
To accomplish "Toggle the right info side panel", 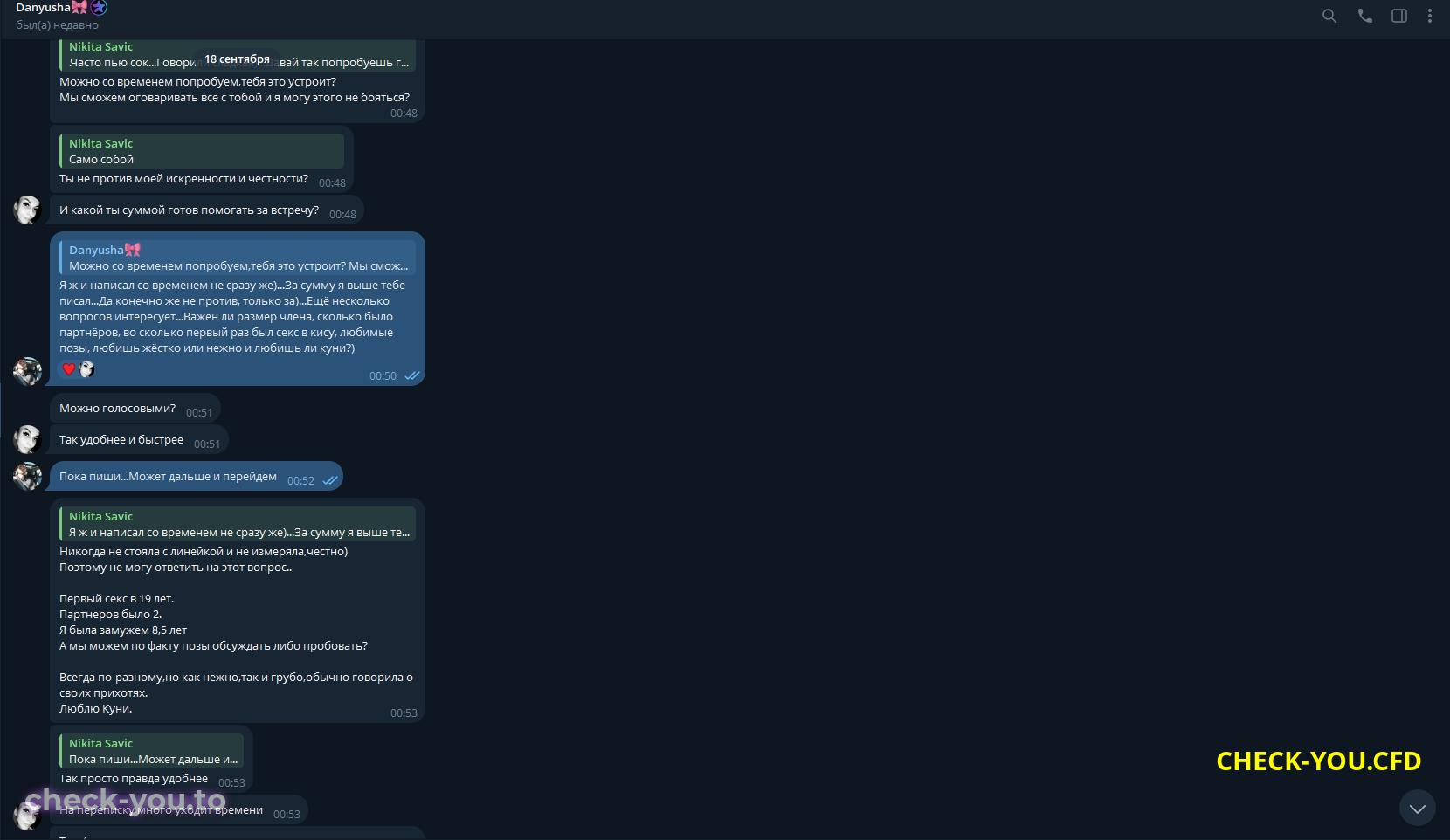I will click(1399, 16).
